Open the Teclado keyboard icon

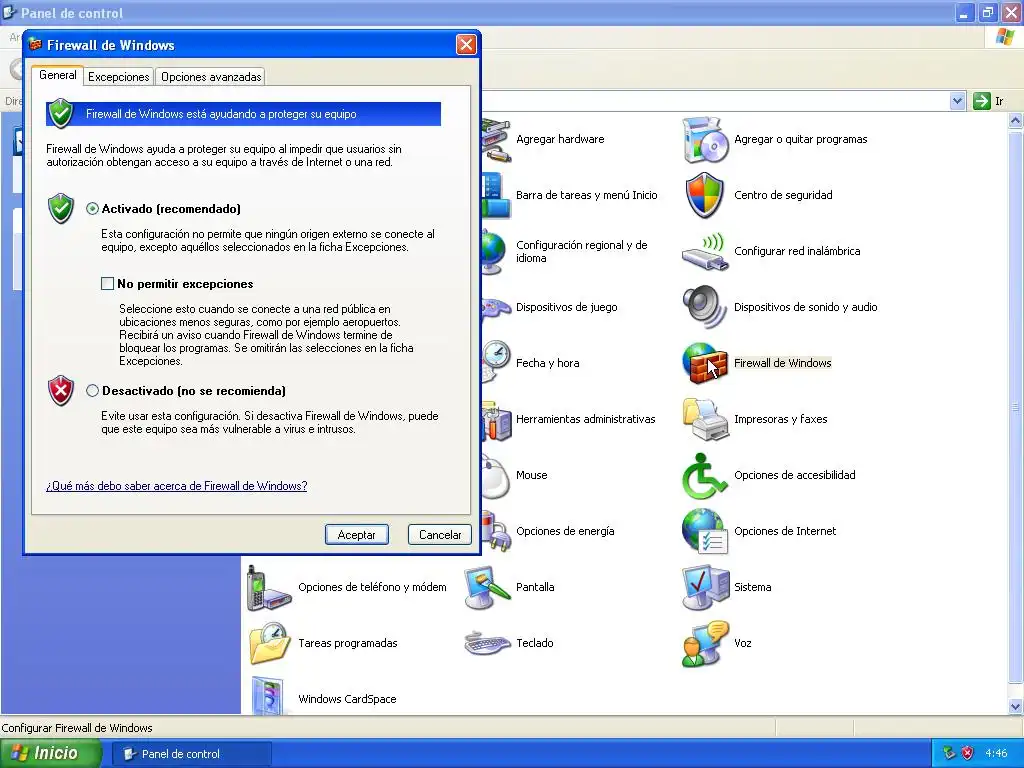click(487, 643)
